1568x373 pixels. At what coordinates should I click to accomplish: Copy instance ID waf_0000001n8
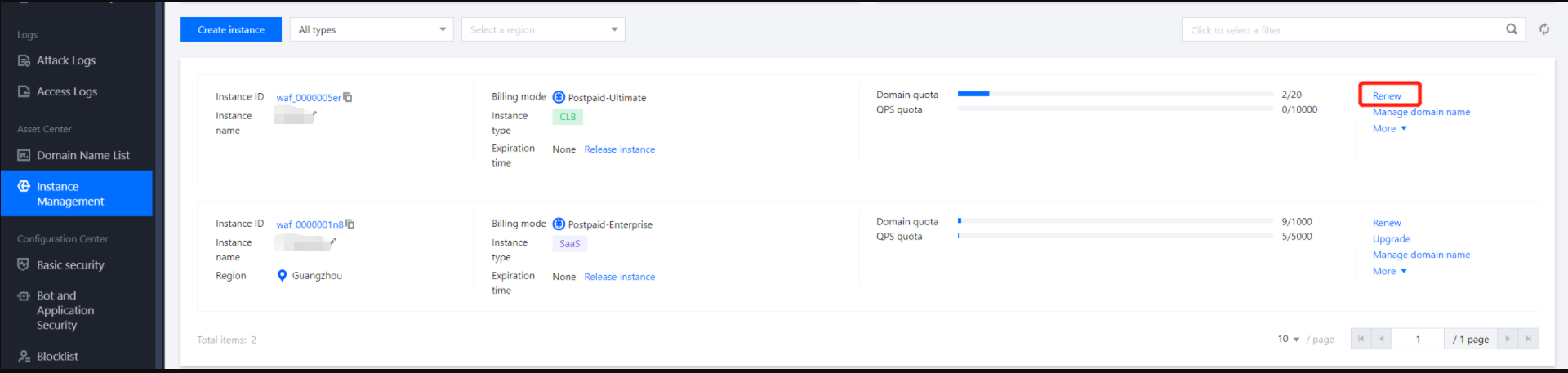click(x=350, y=224)
